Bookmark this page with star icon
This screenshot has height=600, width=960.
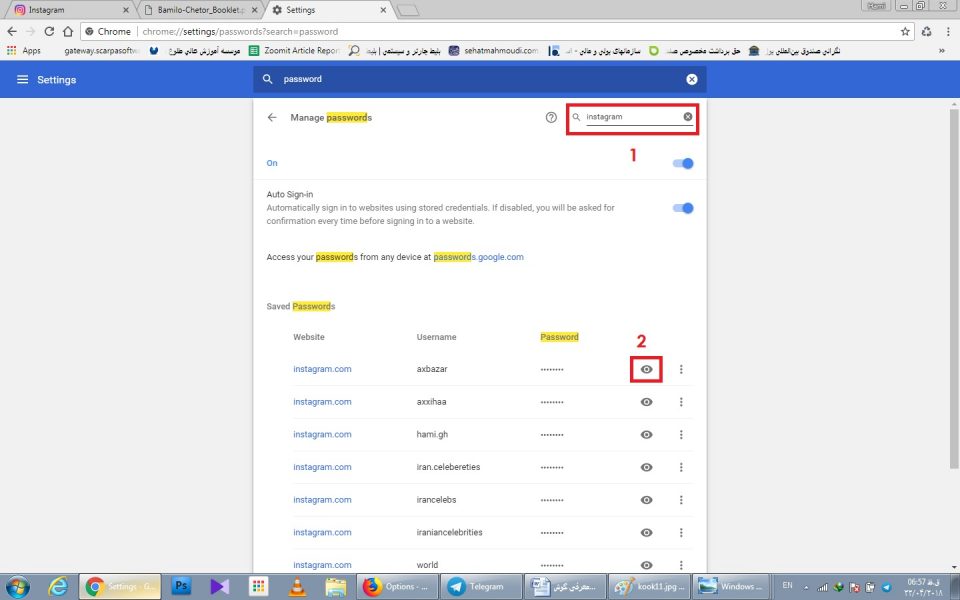pyautogui.click(x=905, y=31)
